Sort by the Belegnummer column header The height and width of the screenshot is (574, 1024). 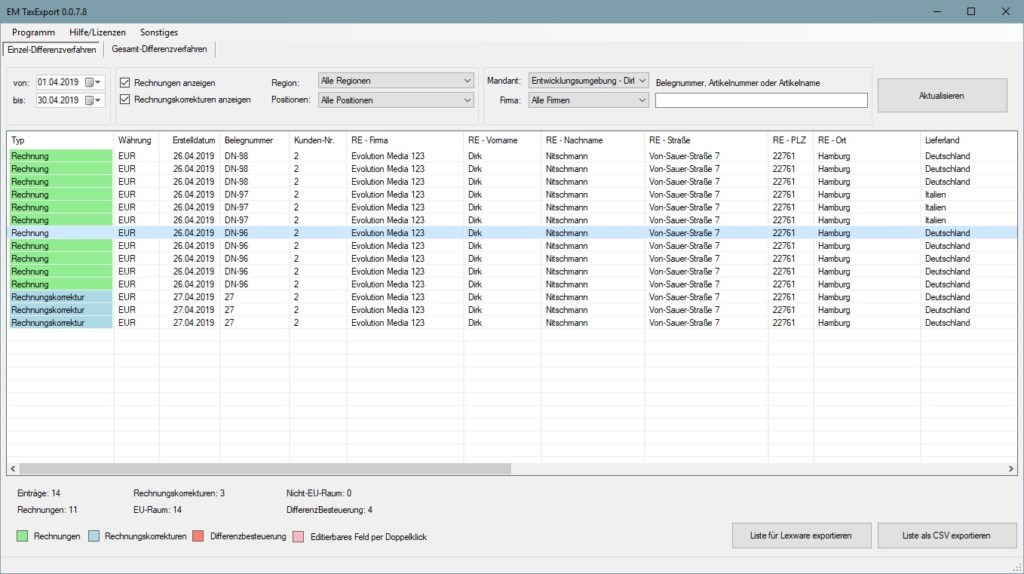click(x=255, y=140)
